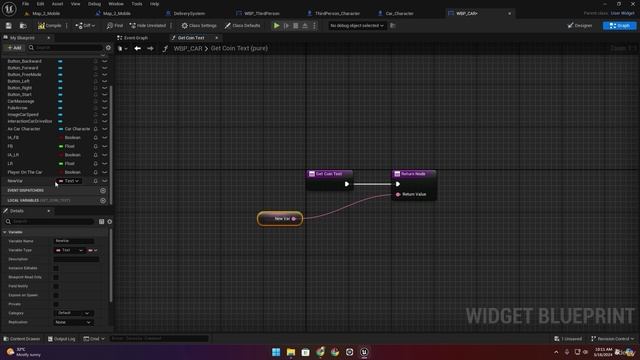Toggle visibility eye for As Car Character
Screen dimensions: 640x360
(x=105, y=129)
